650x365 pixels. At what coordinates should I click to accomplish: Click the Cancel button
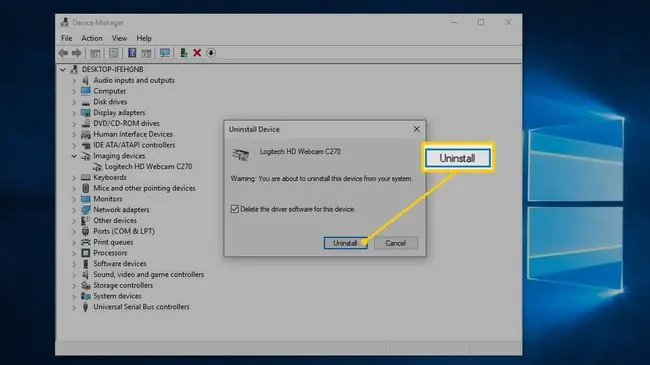[395, 243]
